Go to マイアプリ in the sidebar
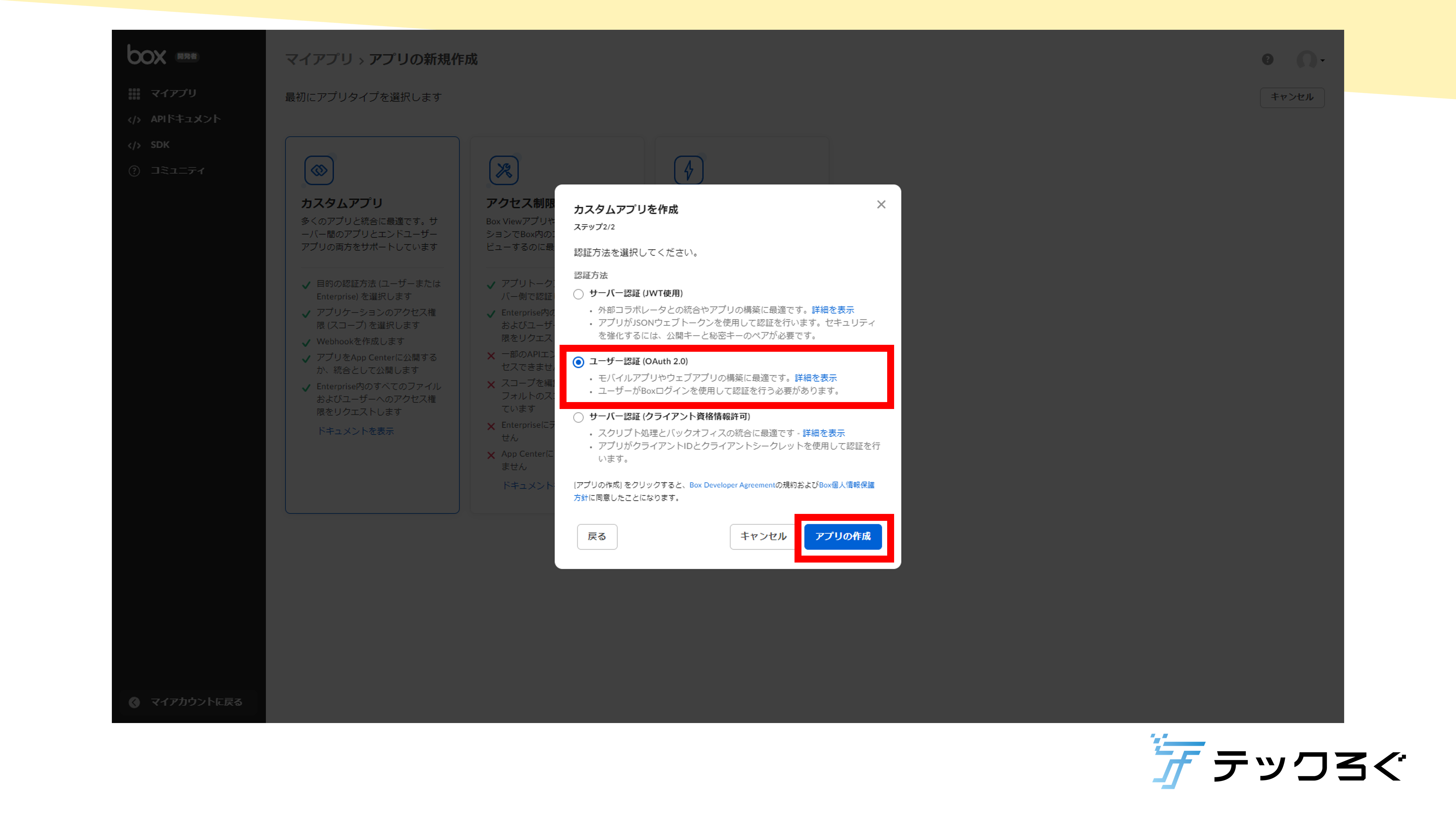This screenshot has width=1456, height=819. tap(173, 94)
